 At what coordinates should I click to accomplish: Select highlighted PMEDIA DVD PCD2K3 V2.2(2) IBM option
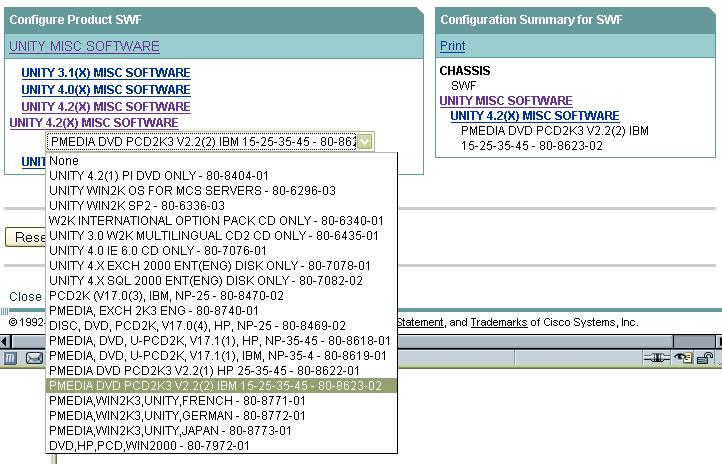221,386
